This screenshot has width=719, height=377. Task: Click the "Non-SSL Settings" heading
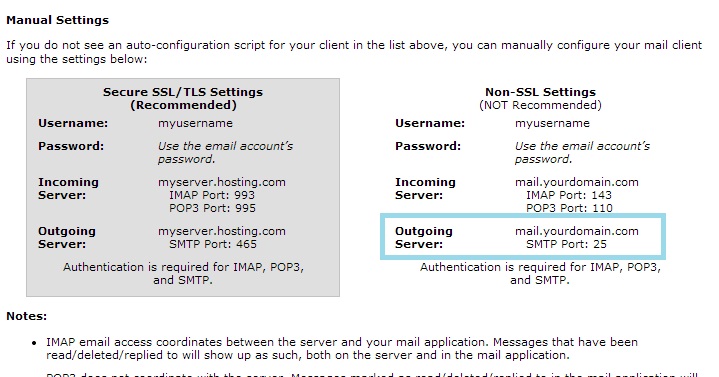(x=540, y=92)
